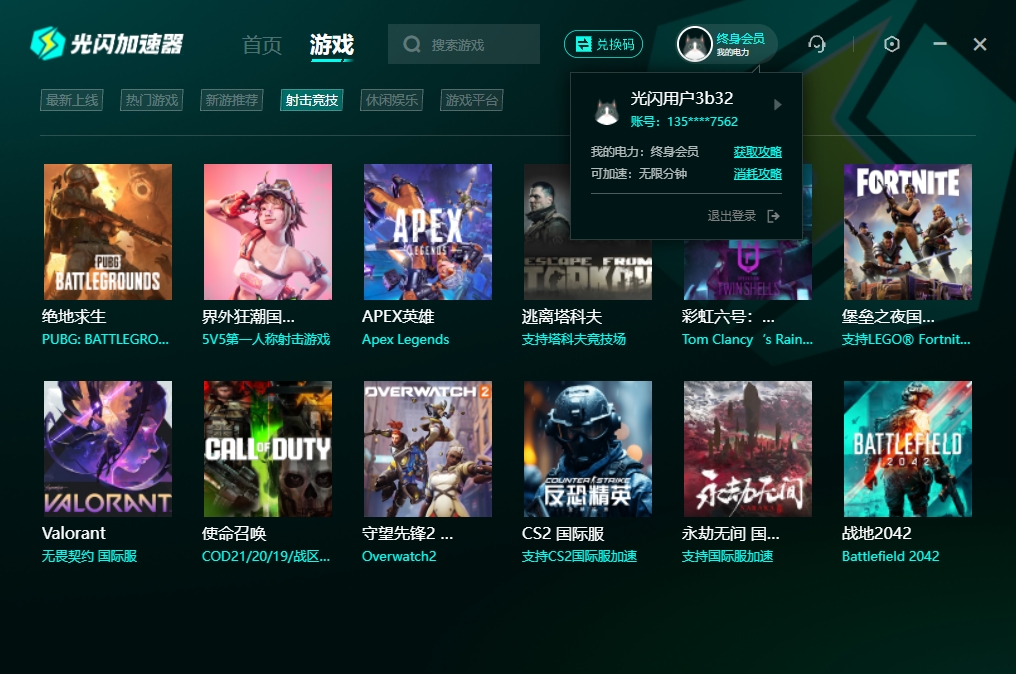Click the 搜索游戏 search field

[464, 44]
